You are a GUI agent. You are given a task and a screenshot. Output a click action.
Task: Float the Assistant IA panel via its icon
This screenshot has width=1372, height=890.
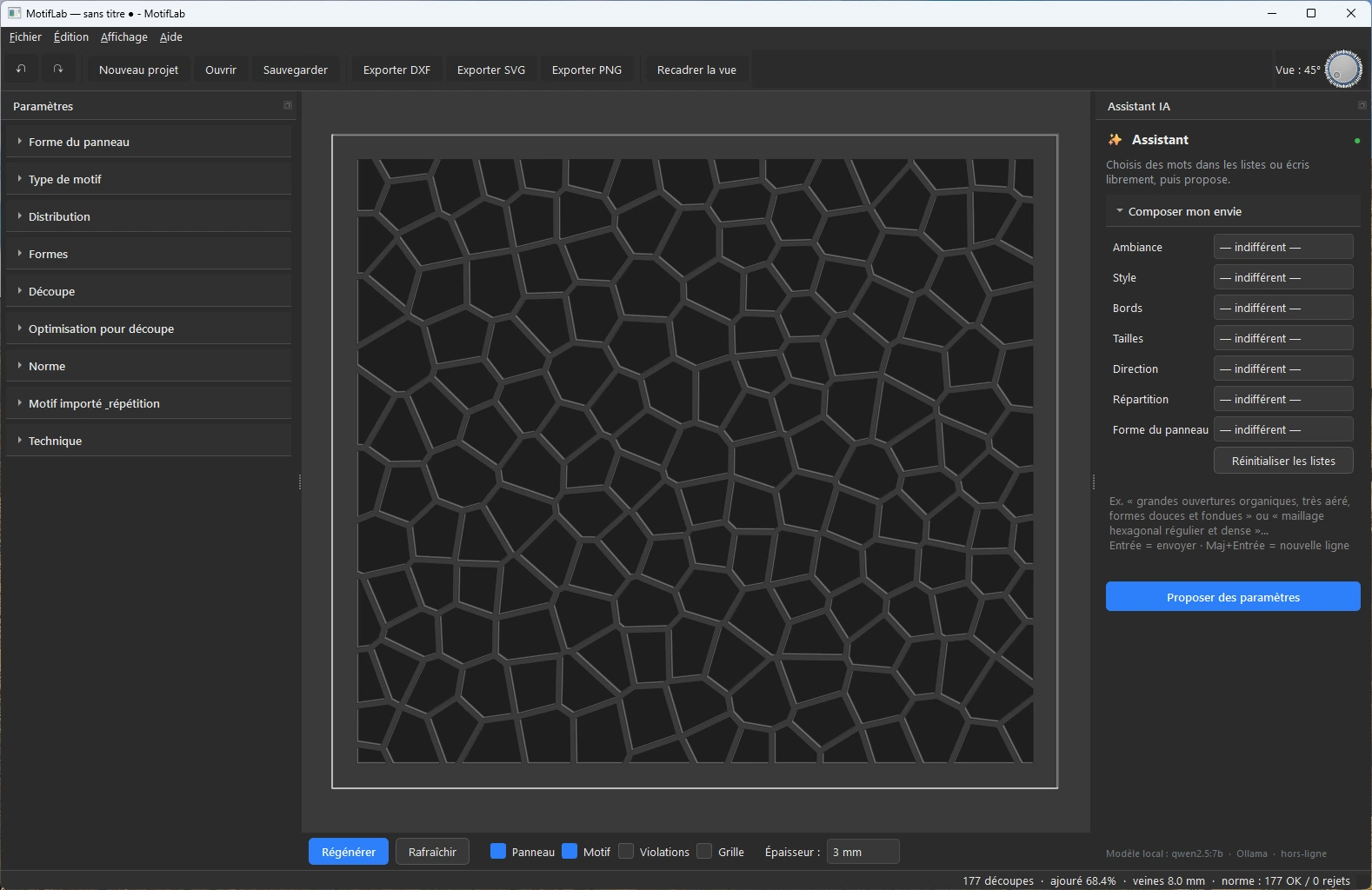[x=1362, y=105]
